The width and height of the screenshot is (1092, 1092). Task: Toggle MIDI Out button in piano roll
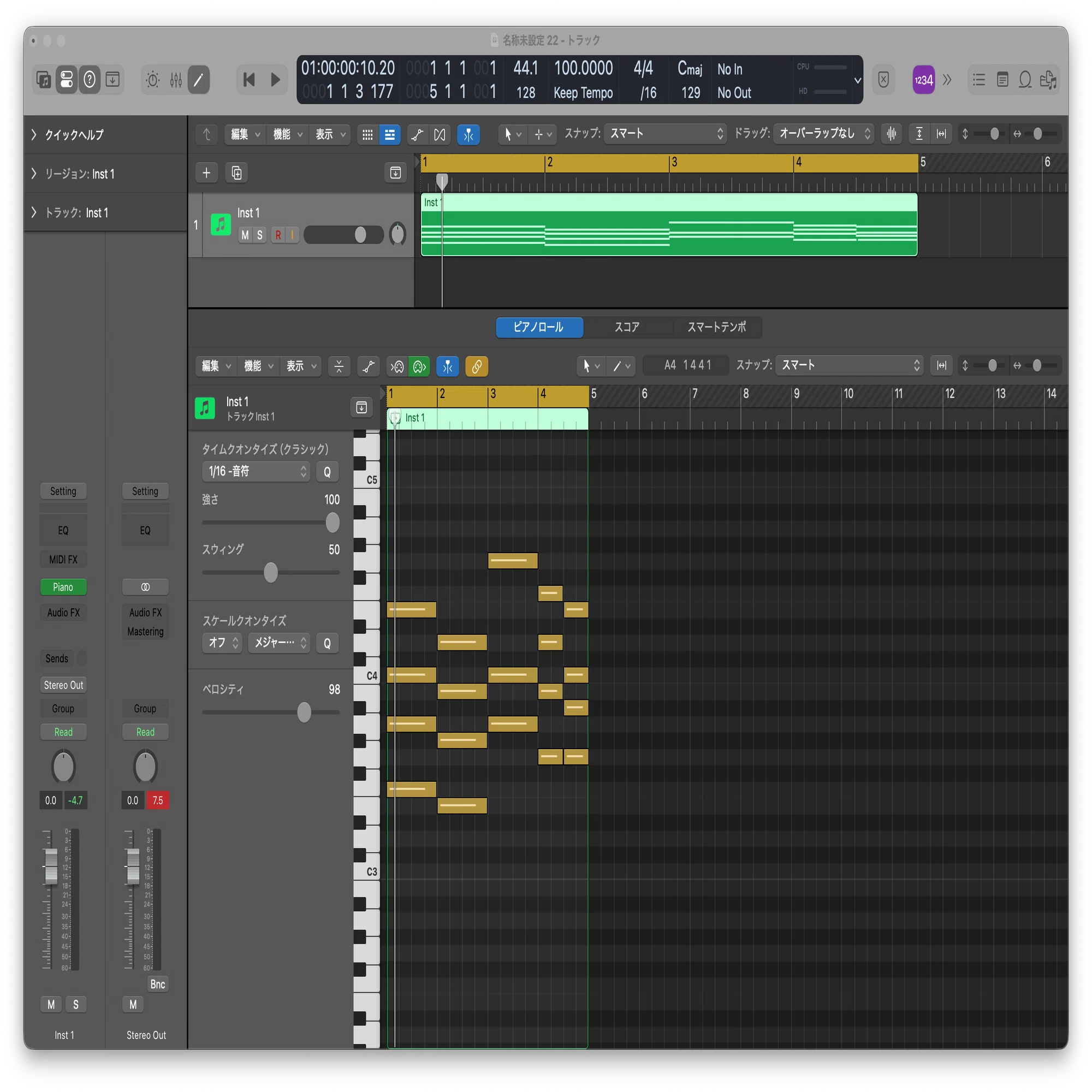pyautogui.click(x=419, y=366)
